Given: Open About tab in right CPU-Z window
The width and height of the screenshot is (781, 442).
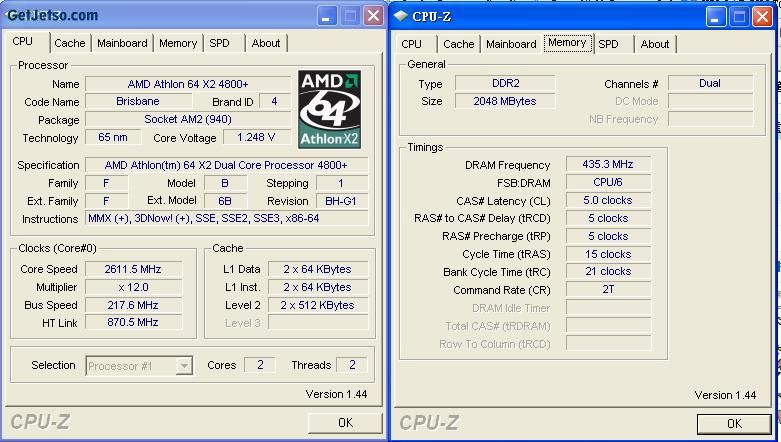Looking at the screenshot, I should coord(654,44).
